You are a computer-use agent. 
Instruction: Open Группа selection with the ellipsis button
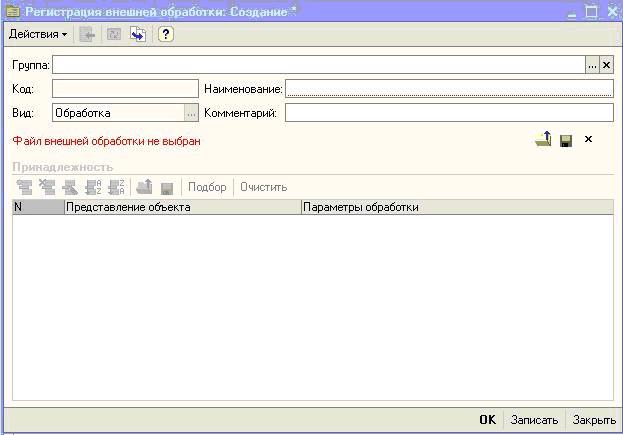592,65
